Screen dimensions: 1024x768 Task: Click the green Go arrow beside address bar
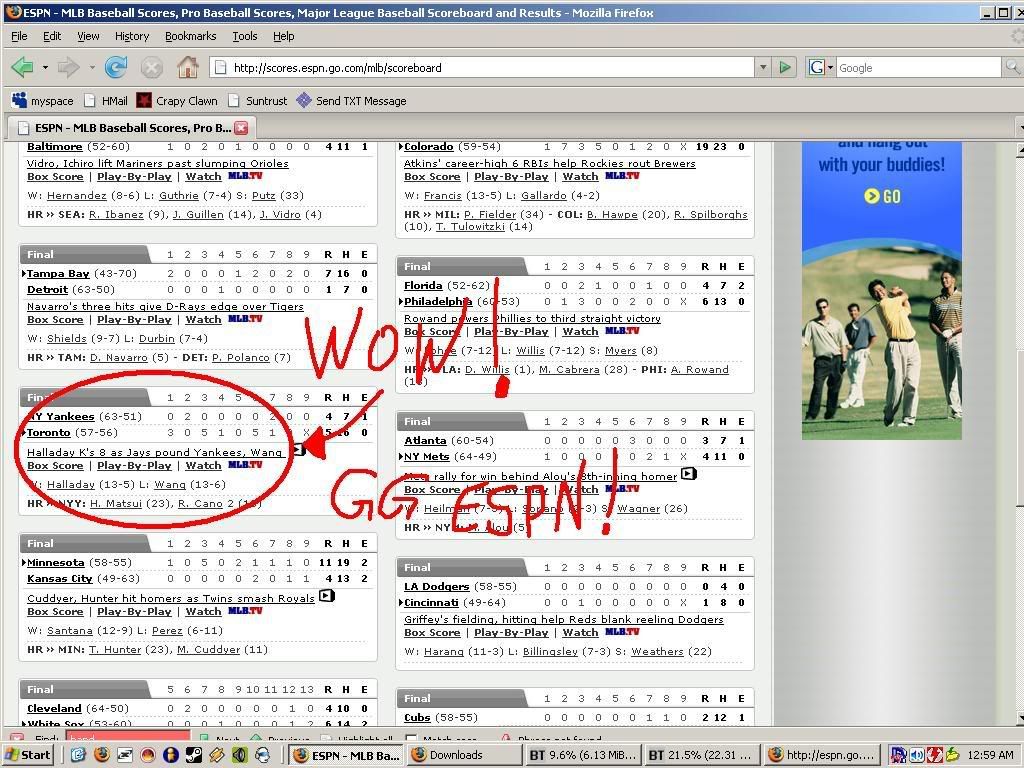click(785, 67)
